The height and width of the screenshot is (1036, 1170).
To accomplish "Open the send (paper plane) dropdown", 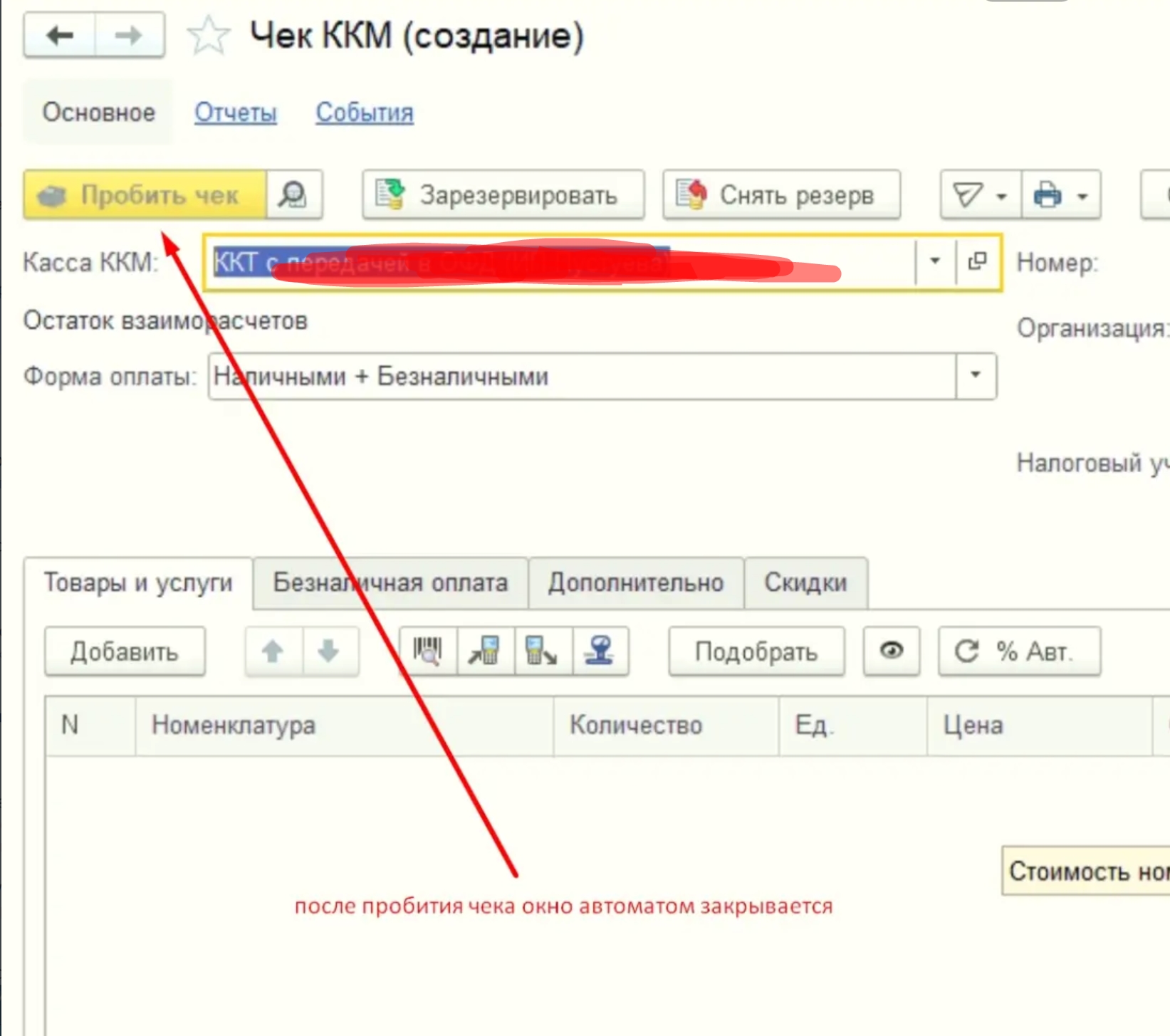I will coord(981,194).
